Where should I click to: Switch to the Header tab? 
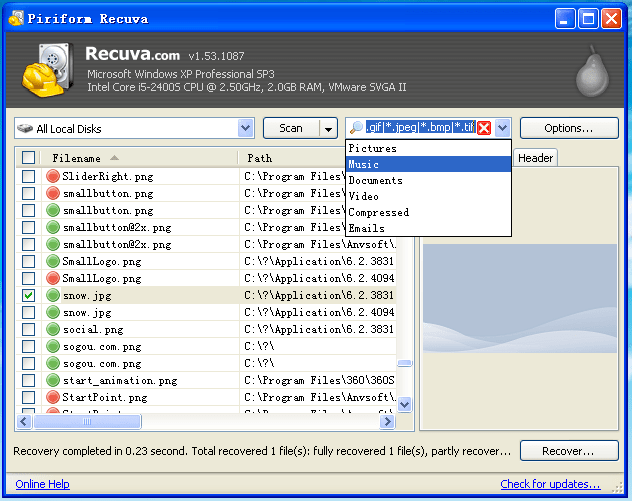535,158
